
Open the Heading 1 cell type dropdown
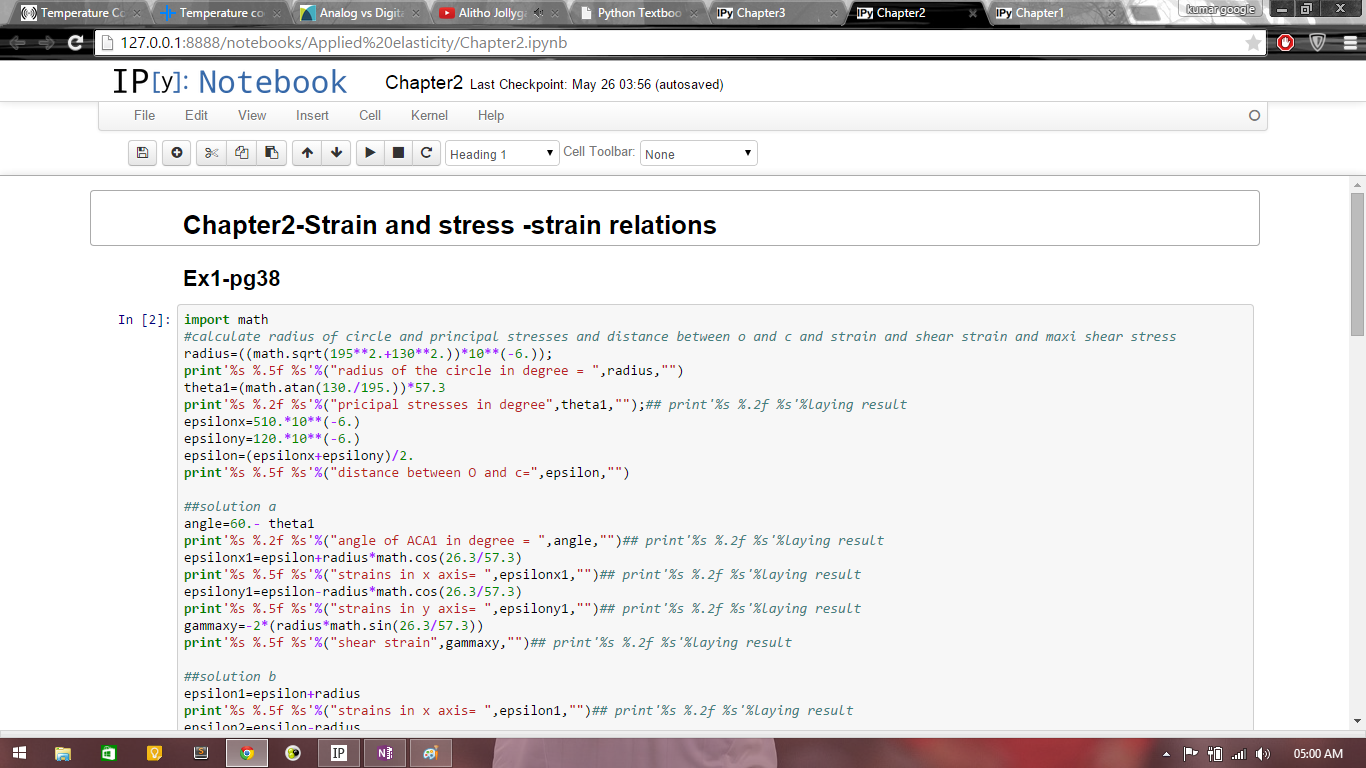click(502, 154)
